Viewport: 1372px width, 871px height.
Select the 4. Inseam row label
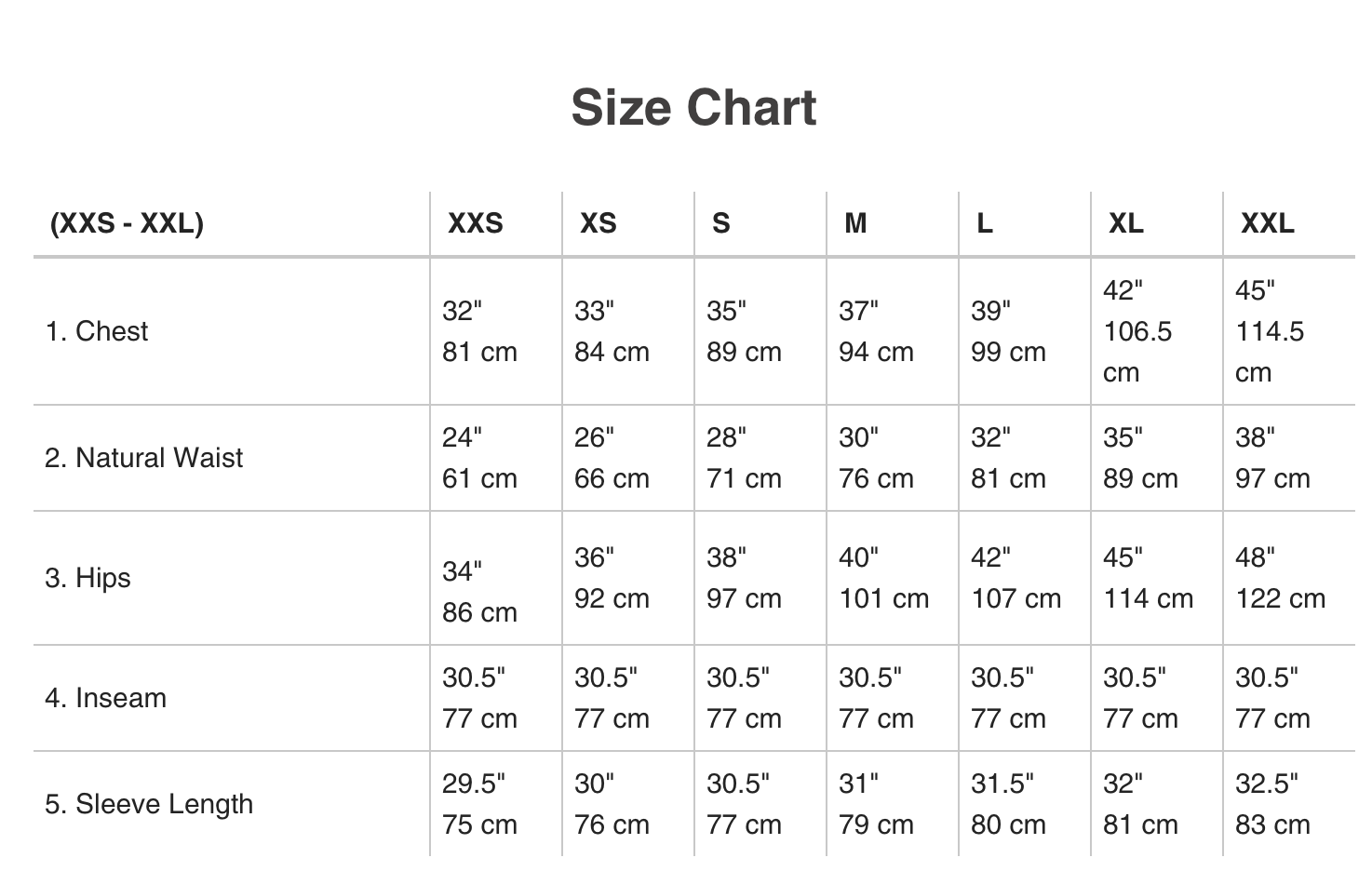(105, 698)
